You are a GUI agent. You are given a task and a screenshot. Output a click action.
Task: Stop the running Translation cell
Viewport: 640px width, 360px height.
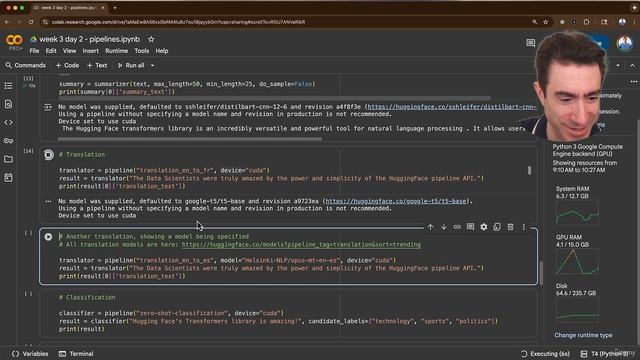tap(49, 155)
